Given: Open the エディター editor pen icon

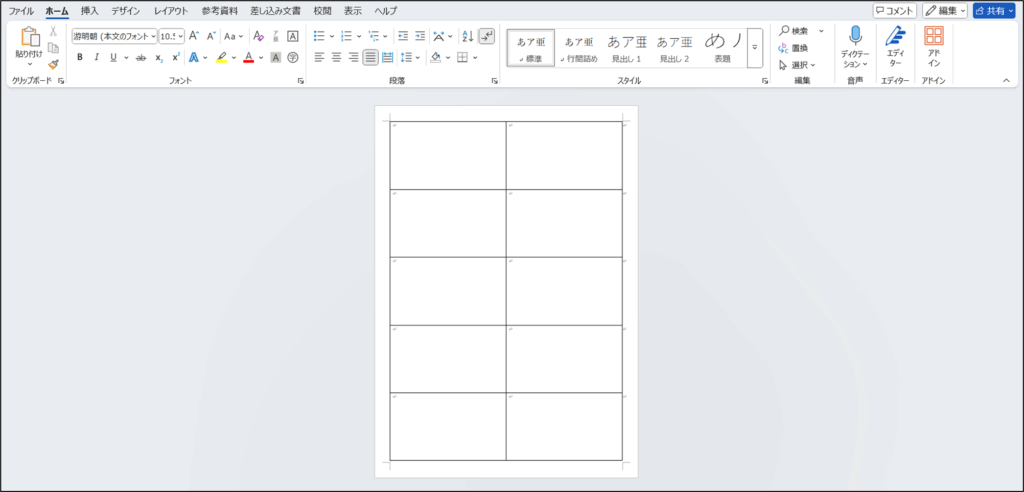Looking at the screenshot, I should [895, 37].
